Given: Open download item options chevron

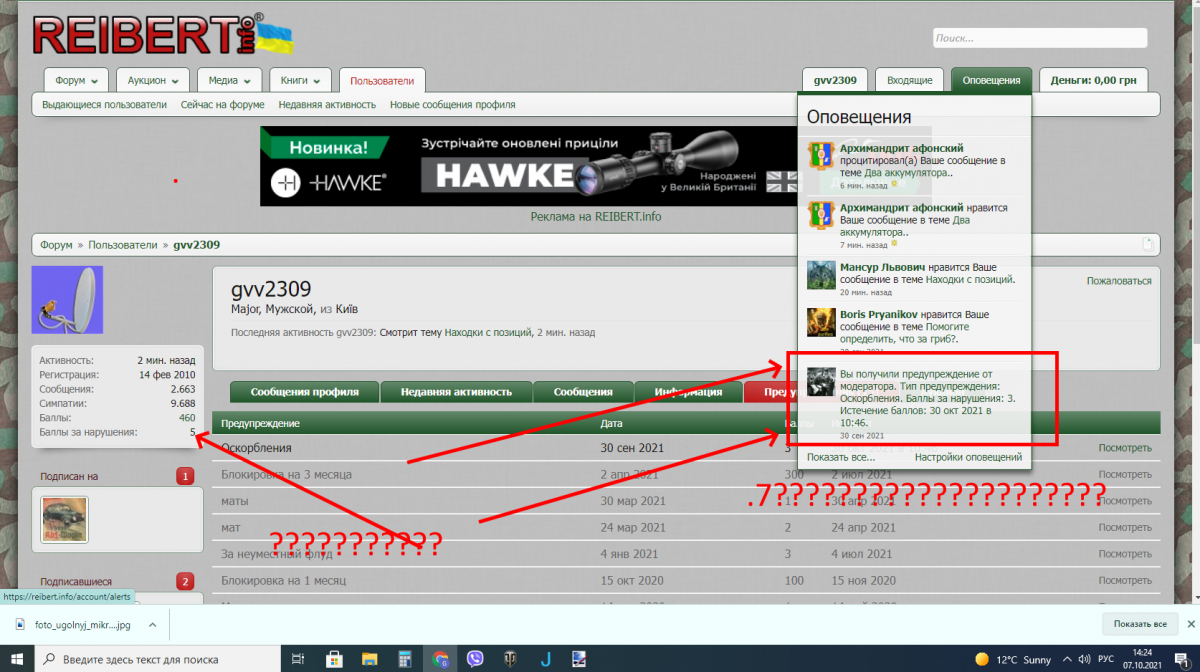Looking at the screenshot, I should [x=153, y=624].
